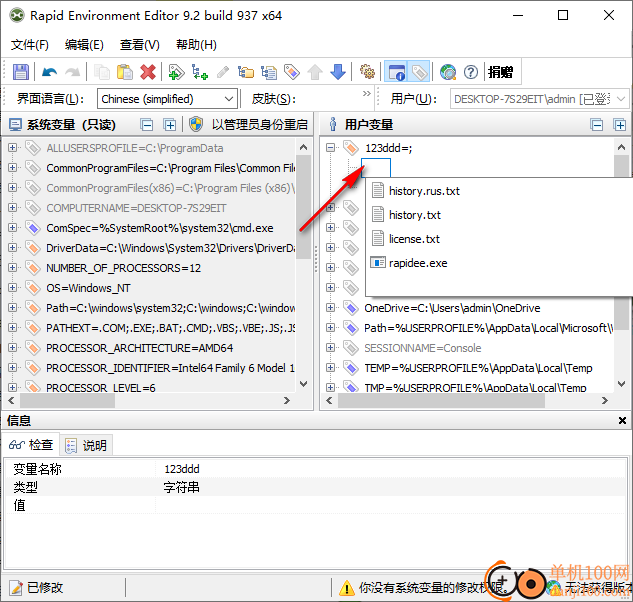This screenshot has width=633, height=602.
Task: Click the colored tag convert icon
Action: 292,72
